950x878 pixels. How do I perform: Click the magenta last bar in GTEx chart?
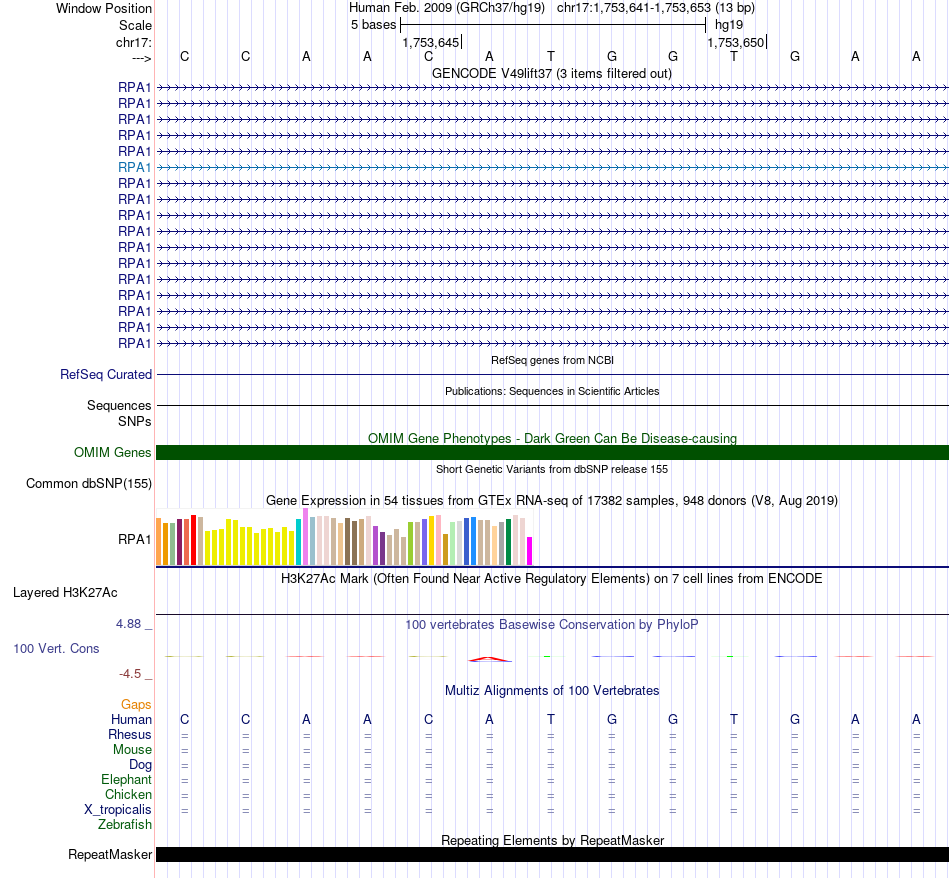click(x=530, y=551)
